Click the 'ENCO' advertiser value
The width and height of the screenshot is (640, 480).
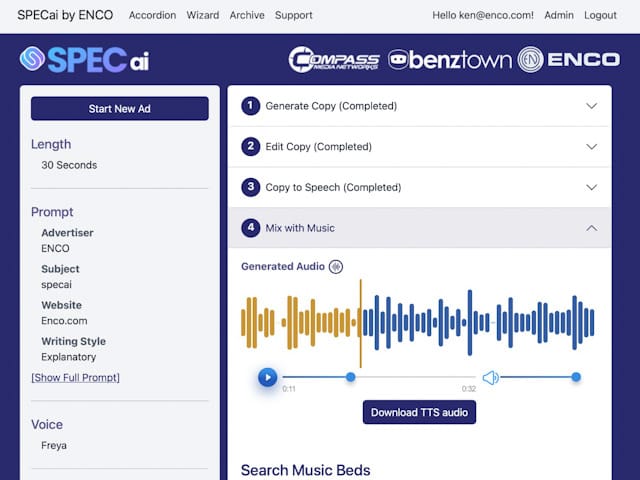coord(55,248)
